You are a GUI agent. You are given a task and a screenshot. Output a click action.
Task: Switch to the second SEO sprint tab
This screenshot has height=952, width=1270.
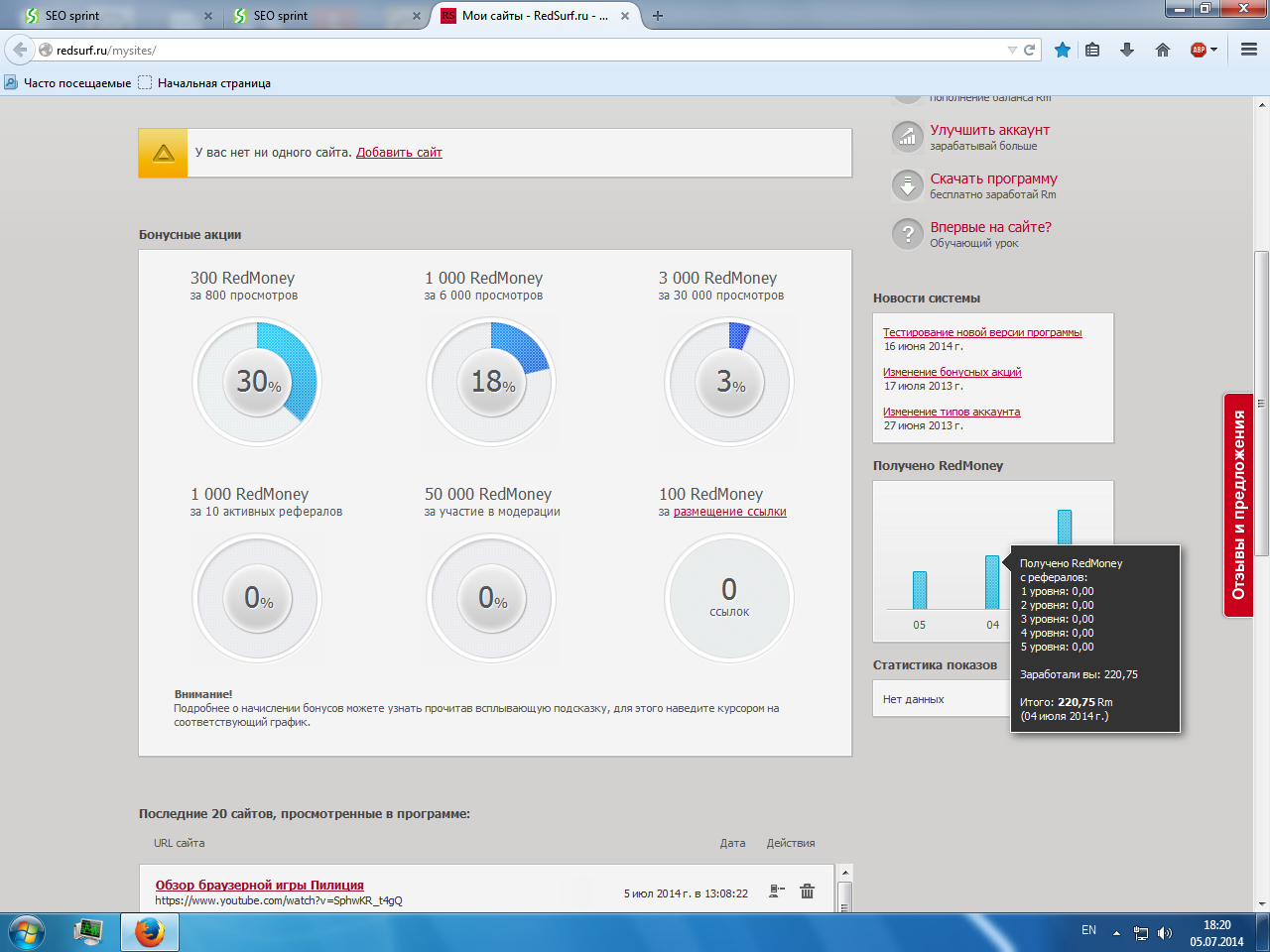click(x=325, y=16)
